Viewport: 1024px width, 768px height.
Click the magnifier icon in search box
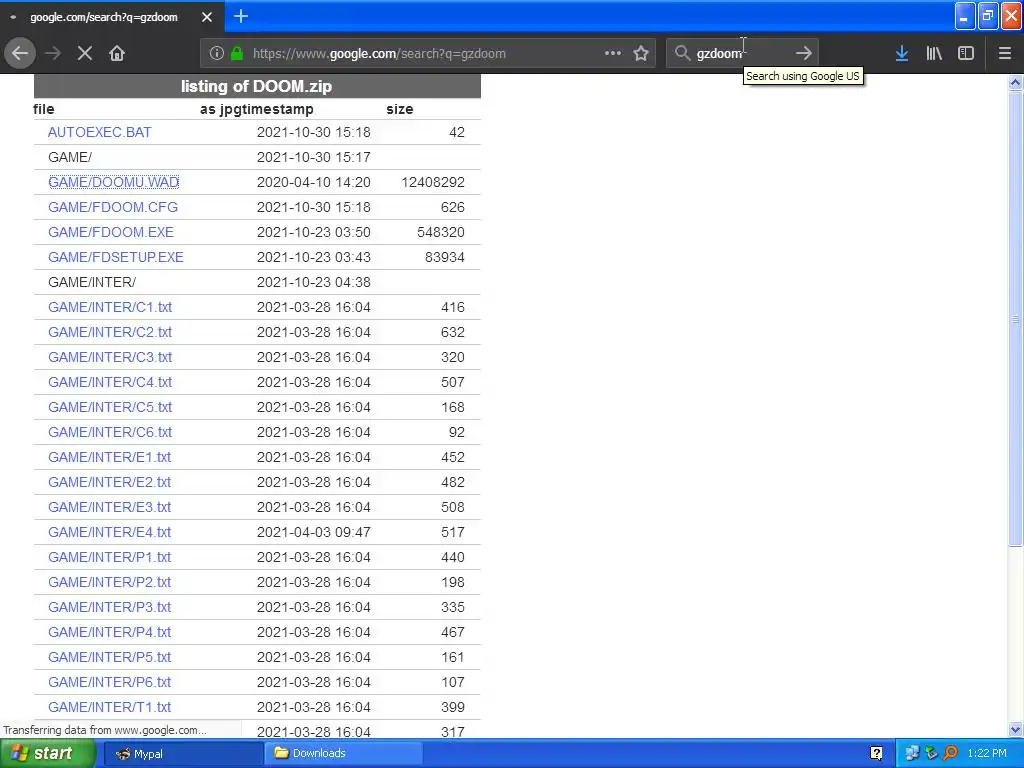pyautogui.click(x=682, y=53)
